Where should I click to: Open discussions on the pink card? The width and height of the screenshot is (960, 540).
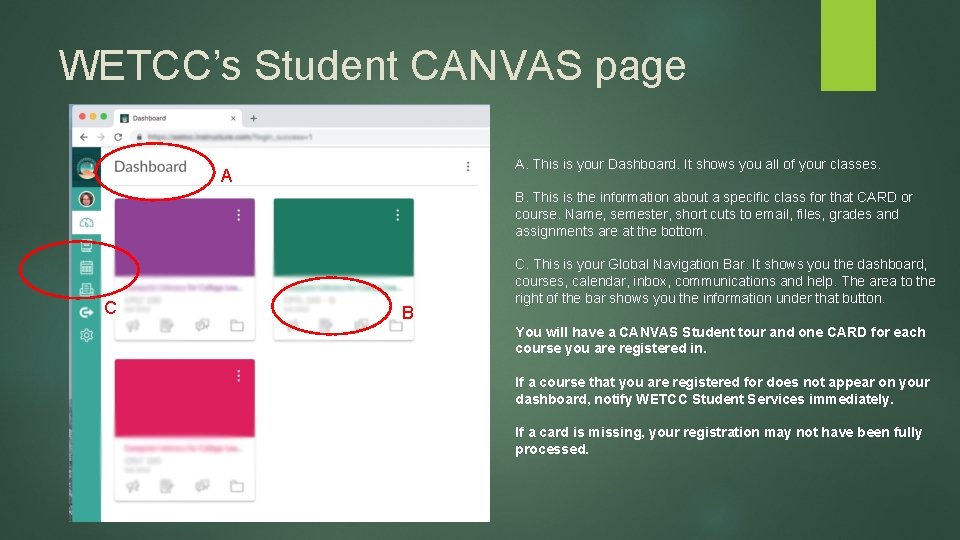click(201, 486)
